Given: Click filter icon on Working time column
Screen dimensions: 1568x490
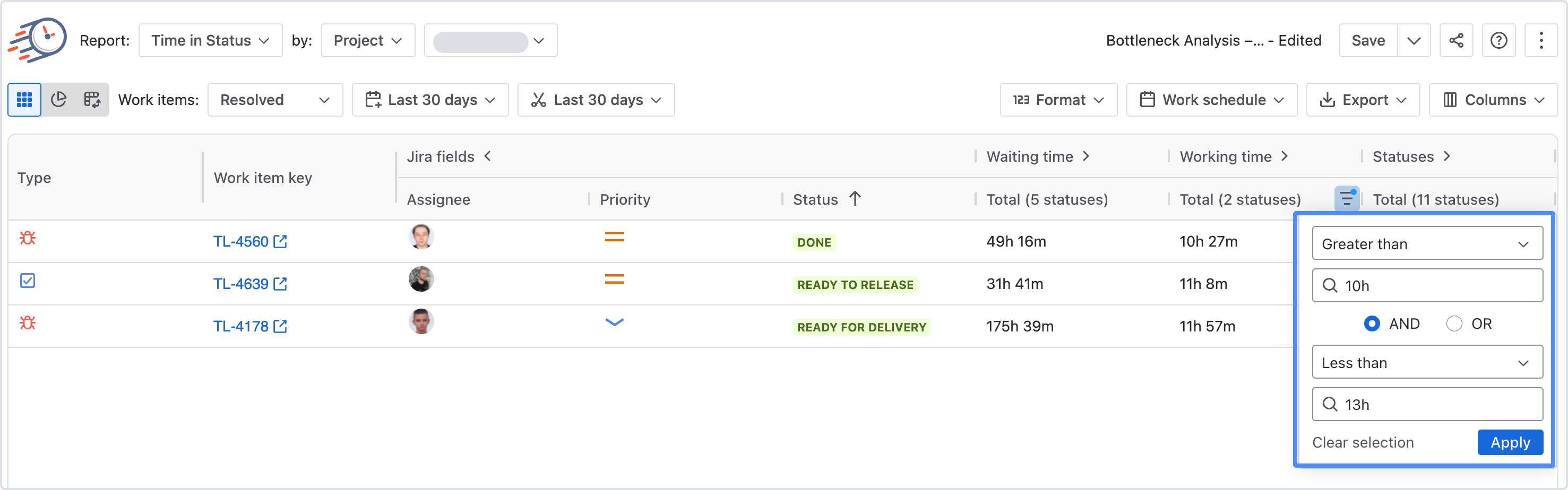Looking at the screenshot, I should click(x=1347, y=198).
